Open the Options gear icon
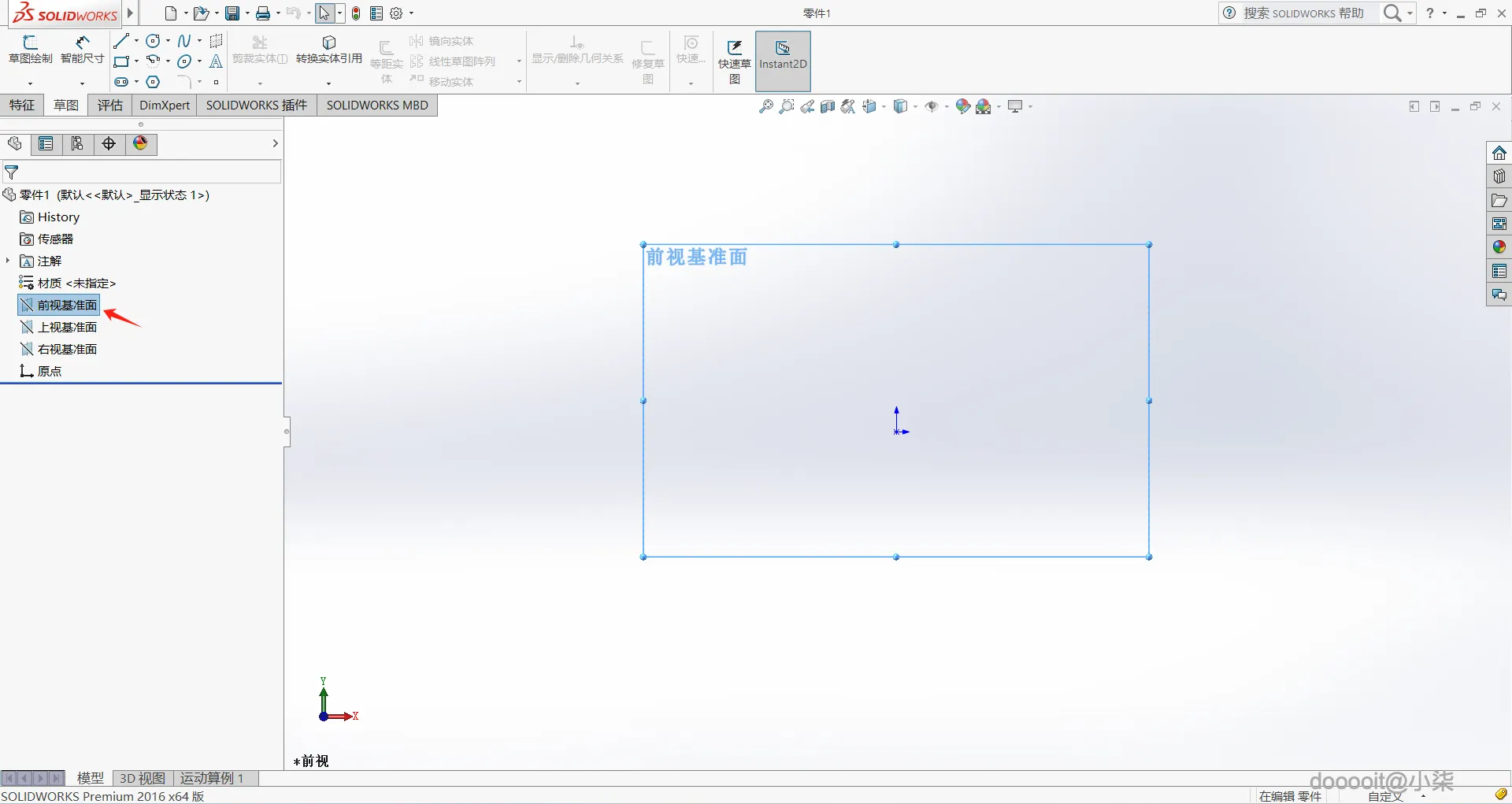Screen dimensions: 1512x804 [x=396, y=13]
